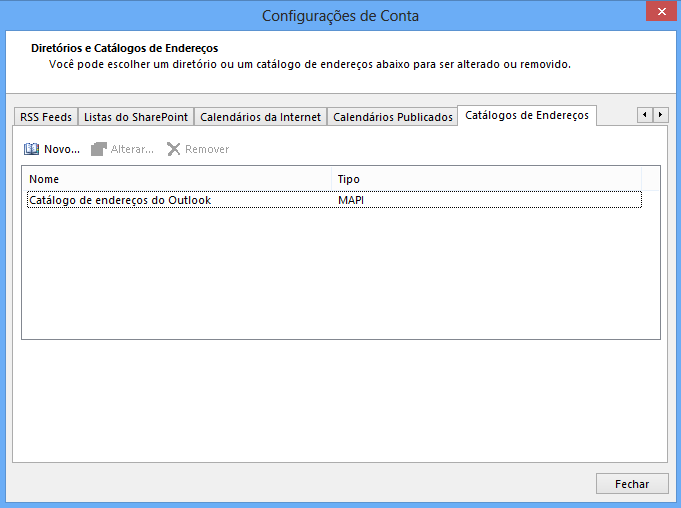Select the Calendários Publicados tab
Viewport: 681px width, 508px height.
click(x=392, y=117)
